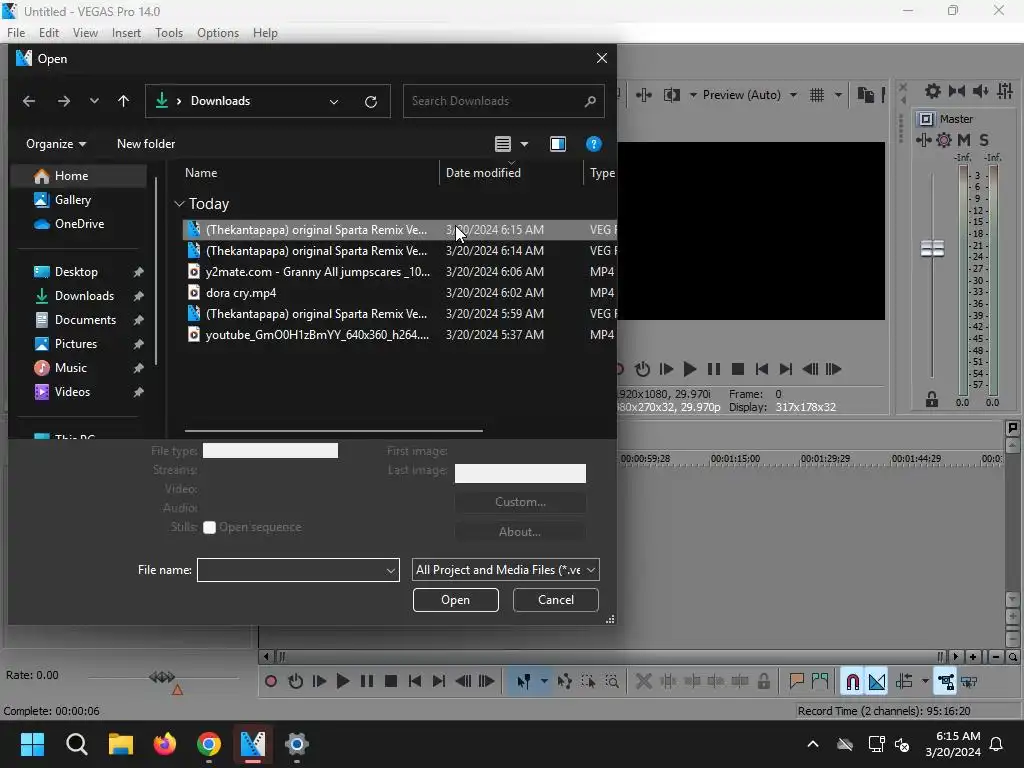Open the Insert menu
The image size is (1024, 768).
pos(126,33)
